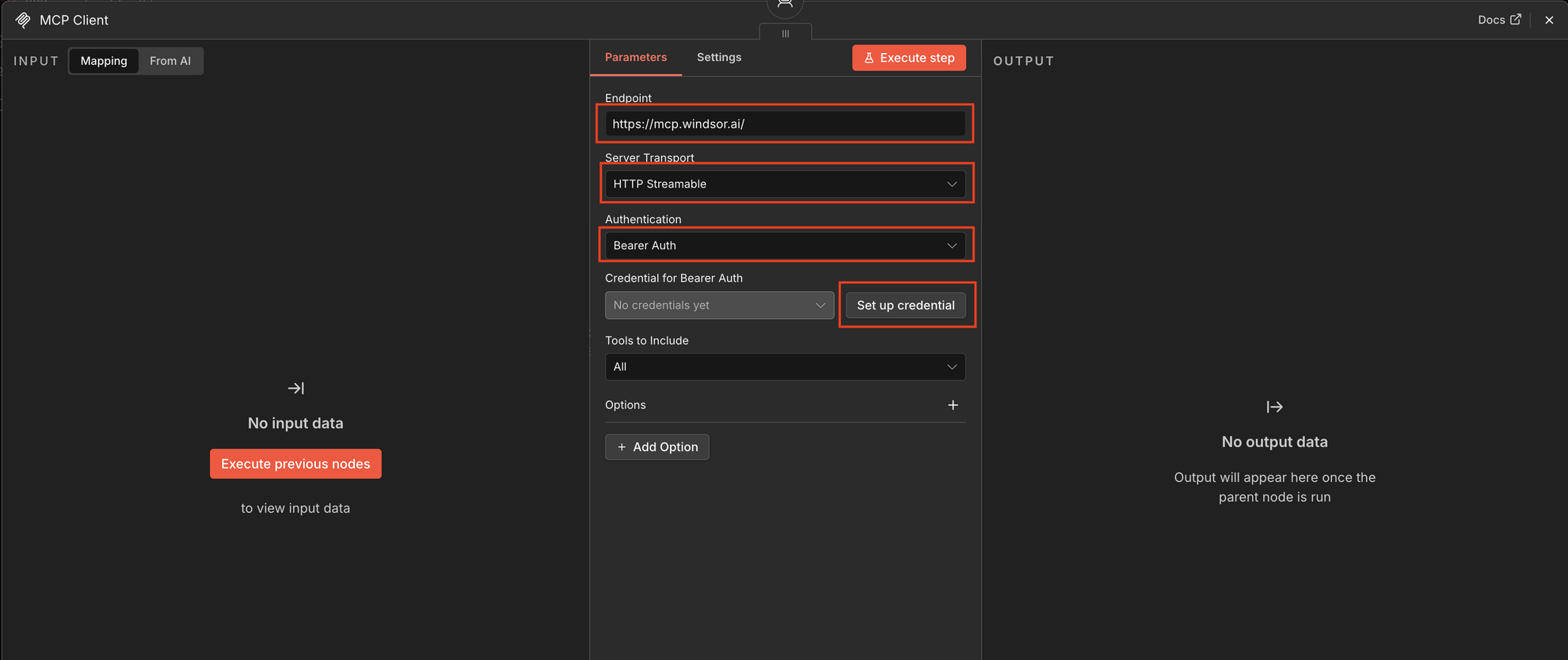Image resolution: width=1568 pixels, height=660 pixels.
Task: Open the Credential for Bearer Auth dropdown
Action: 719,305
